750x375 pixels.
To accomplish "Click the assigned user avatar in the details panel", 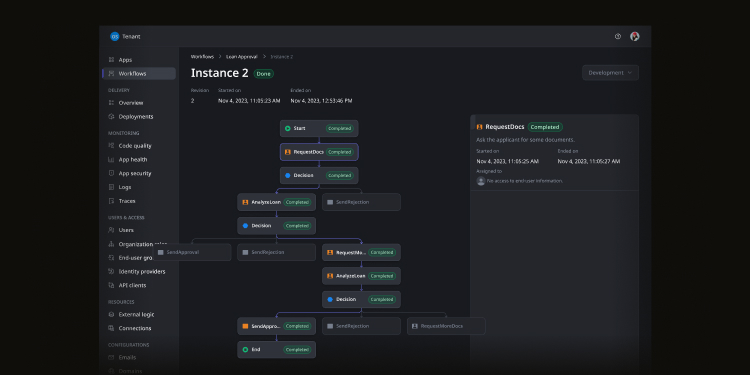I will pyautogui.click(x=481, y=181).
